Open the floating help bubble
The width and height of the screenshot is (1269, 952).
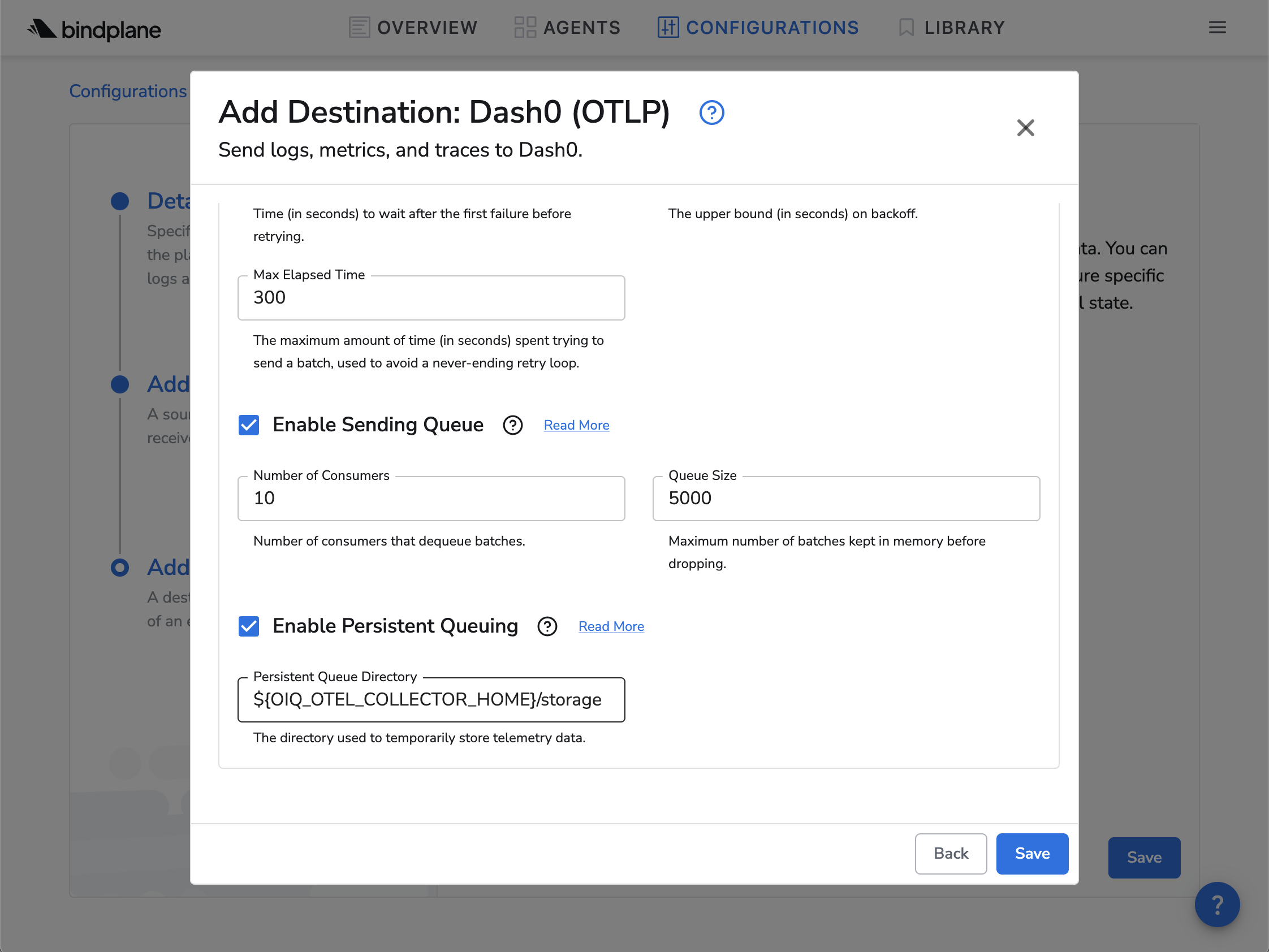click(1216, 904)
